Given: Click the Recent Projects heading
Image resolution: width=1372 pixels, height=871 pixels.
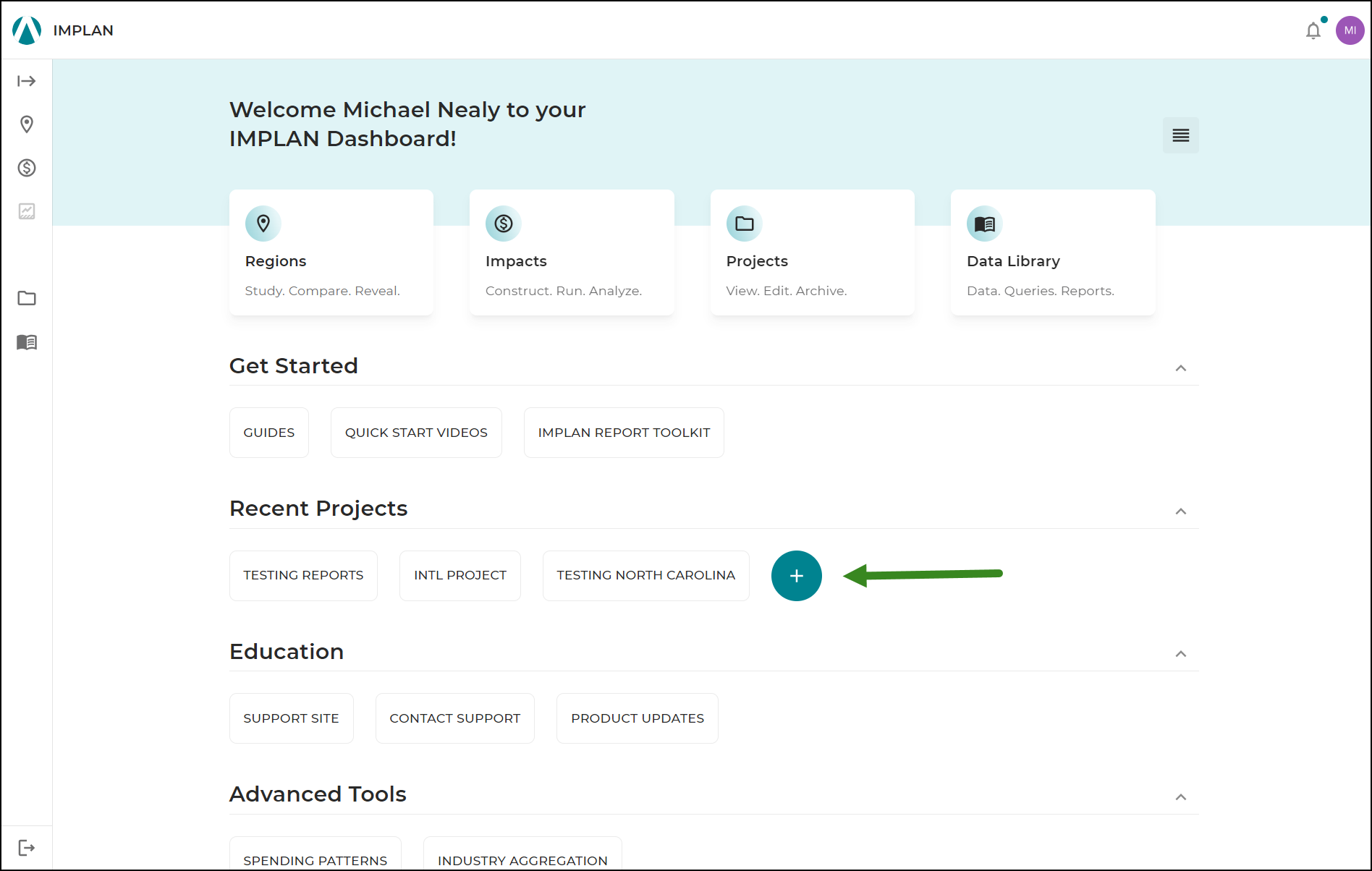Looking at the screenshot, I should pyautogui.click(x=318, y=509).
